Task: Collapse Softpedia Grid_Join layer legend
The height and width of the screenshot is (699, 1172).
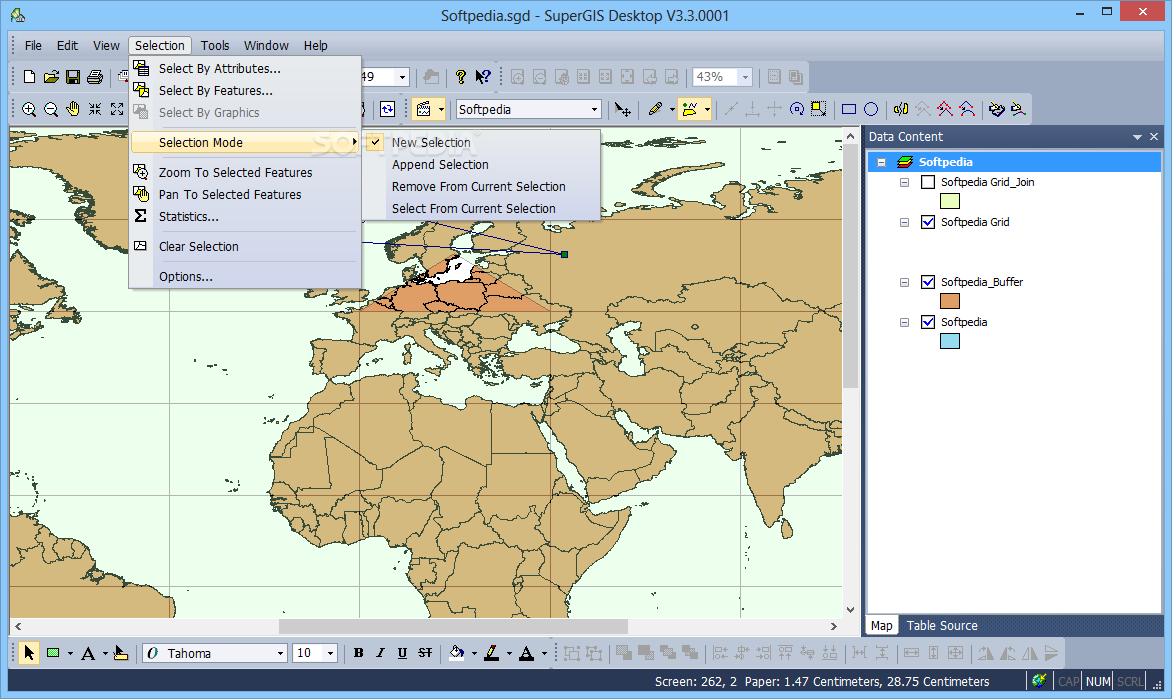Action: coord(904,182)
